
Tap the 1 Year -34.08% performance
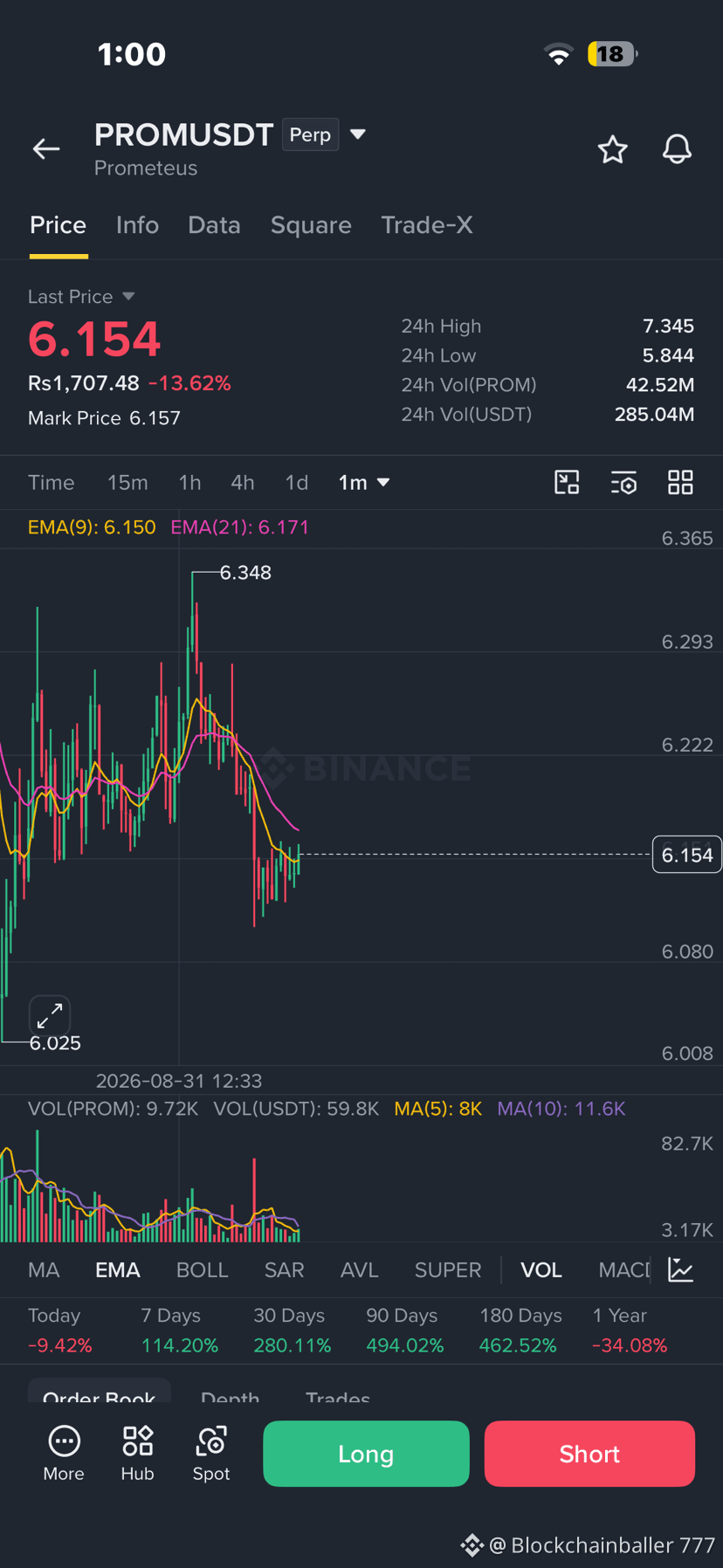click(x=630, y=1331)
